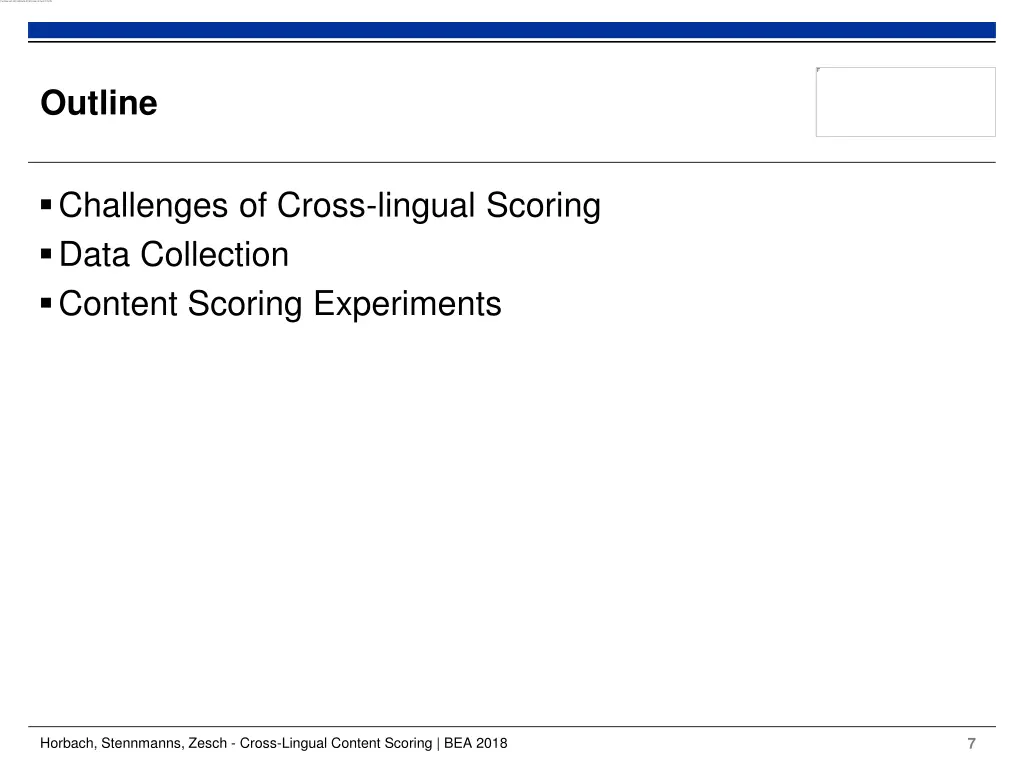Select the author names Horbach, Stennmanns, Zesch
This screenshot has width=1024, height=768.
pyautogui.click(x=133, y=743)
